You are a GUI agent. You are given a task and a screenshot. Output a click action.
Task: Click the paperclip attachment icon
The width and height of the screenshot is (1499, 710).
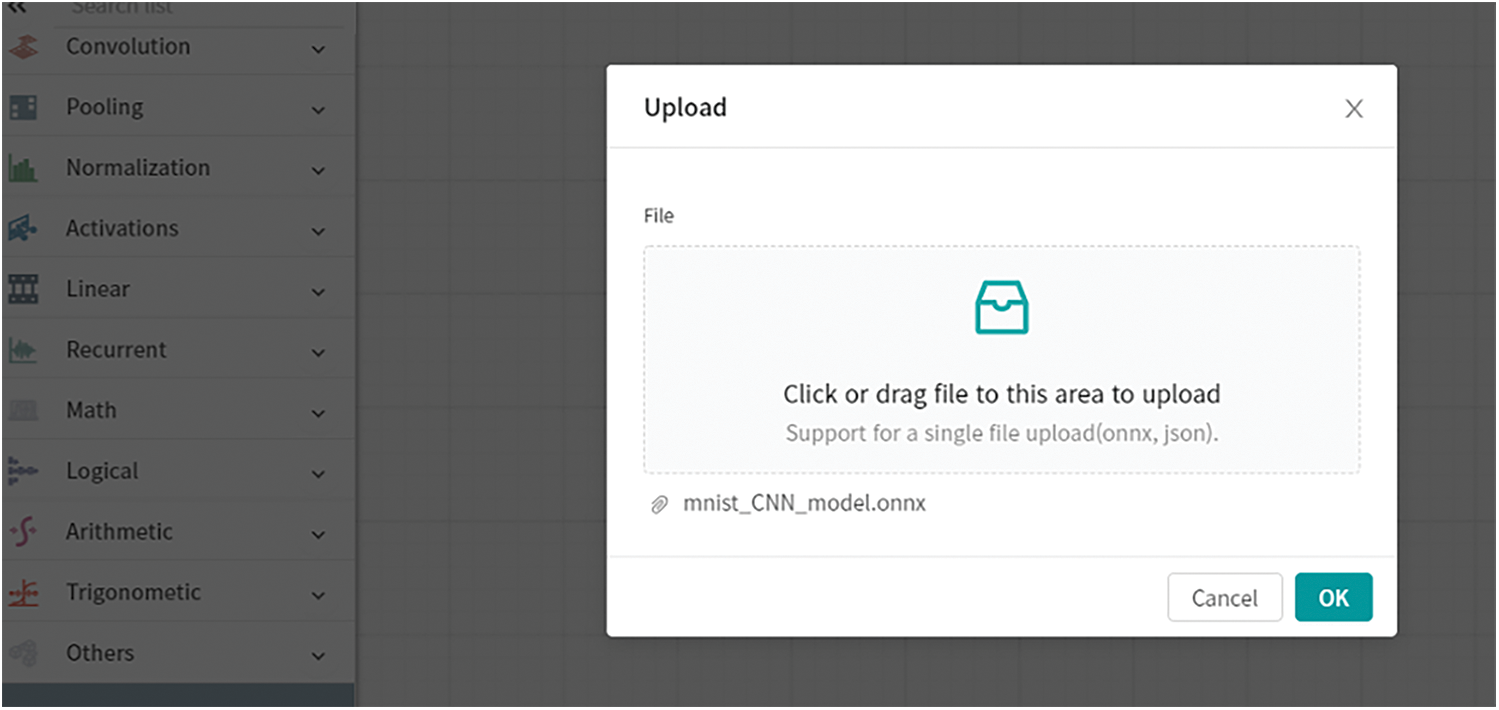[x=658, y=505]
